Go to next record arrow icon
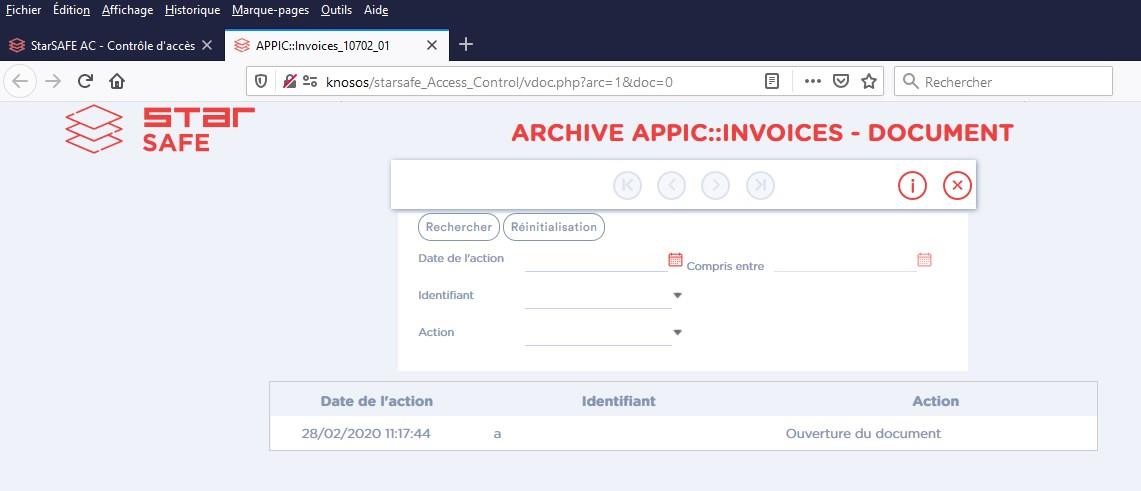The width and height of the screenshot is (1141, 491). tap(715, 185)
